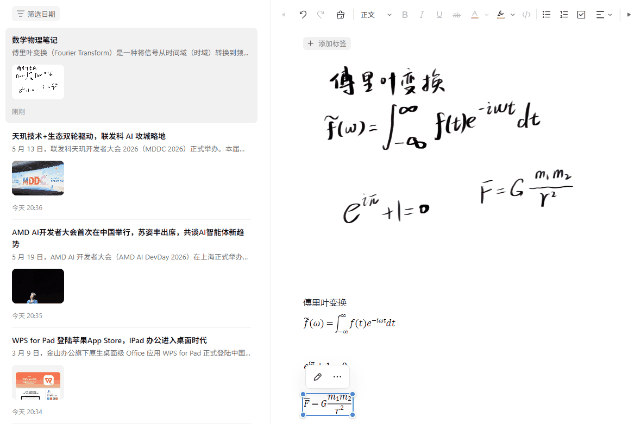This screenshot has width=641, height=424.
Task: Click the left toolbar scroll arrow
Action: coord(283,15)
